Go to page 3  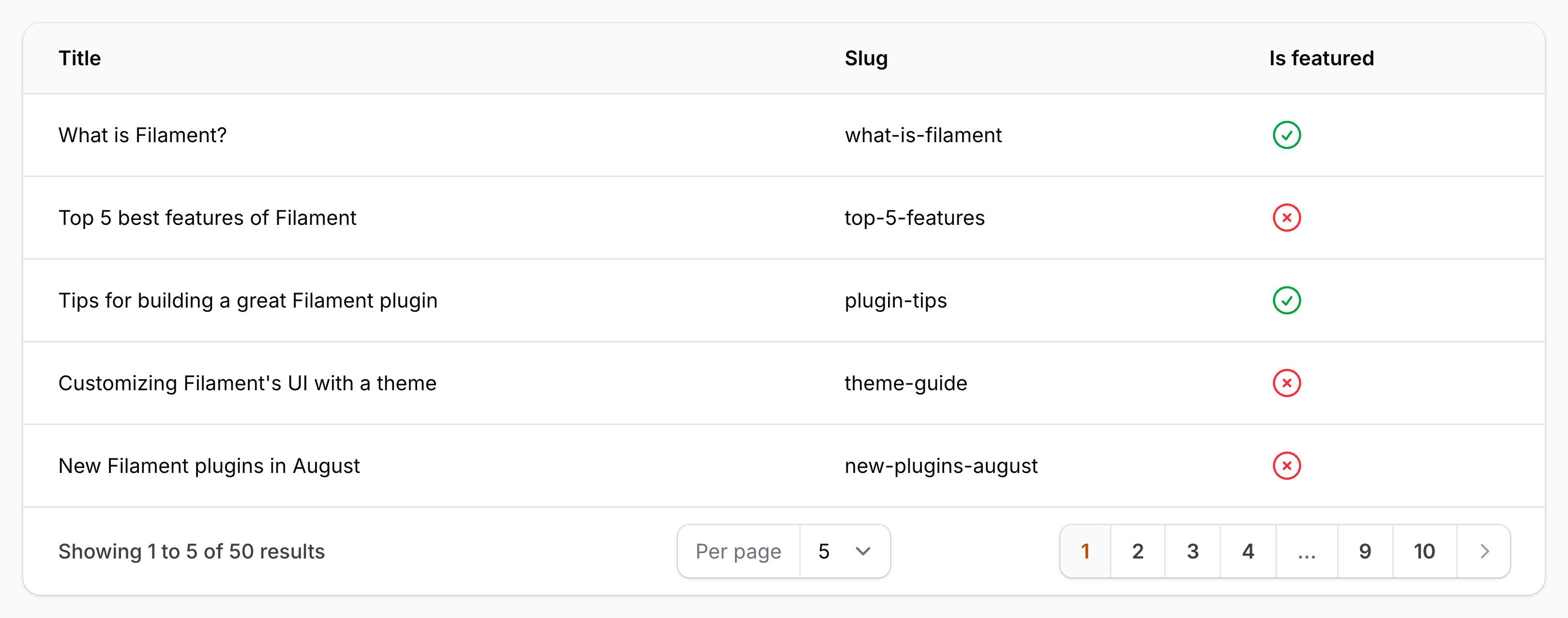coord(1192,551)
